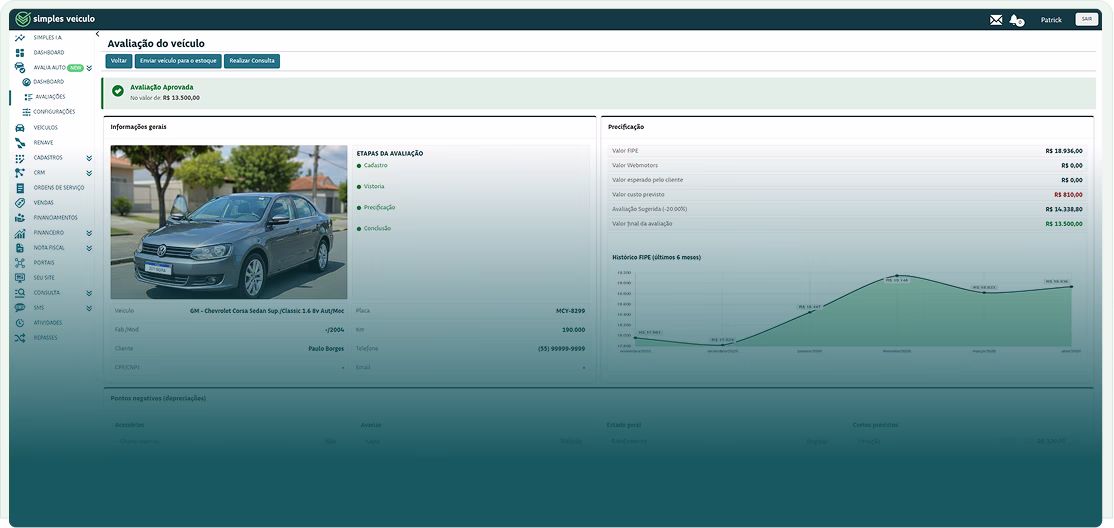This screenshot has height=528, width=1114.
Task: Select the Avaliações submenu label
Action: tap(50, 97)
